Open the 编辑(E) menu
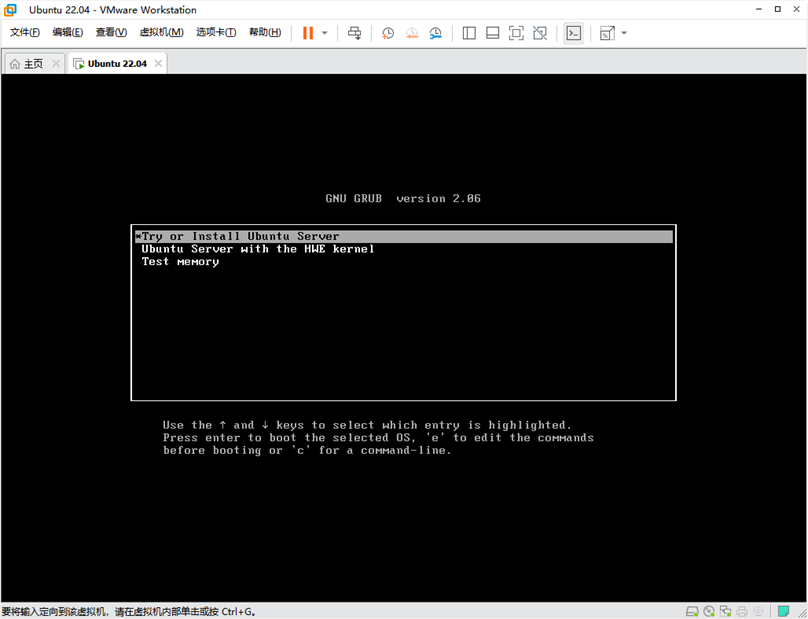The image size is (808, 619). click(x=68, y=32)
